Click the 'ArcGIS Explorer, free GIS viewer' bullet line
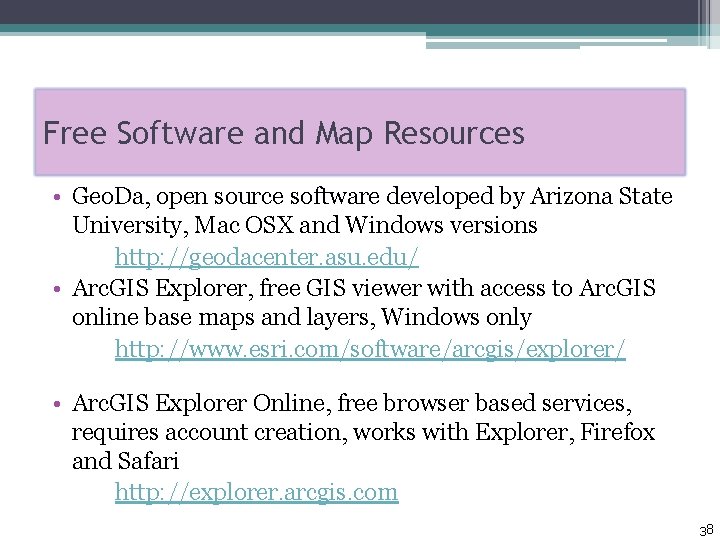This screenshot has height=540, width=720. 364,289
